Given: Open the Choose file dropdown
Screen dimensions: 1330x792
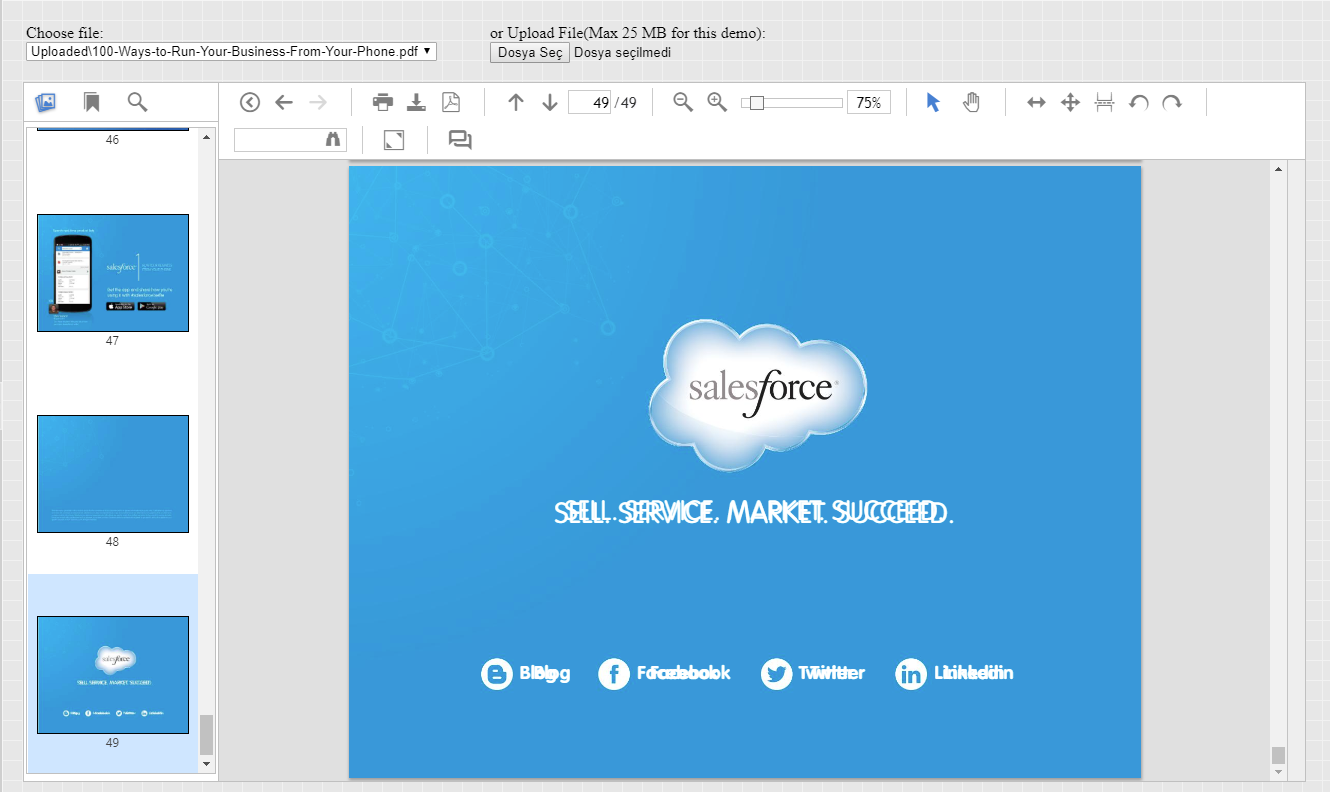Looking at the screenshot, I should (x=231, y=51).
